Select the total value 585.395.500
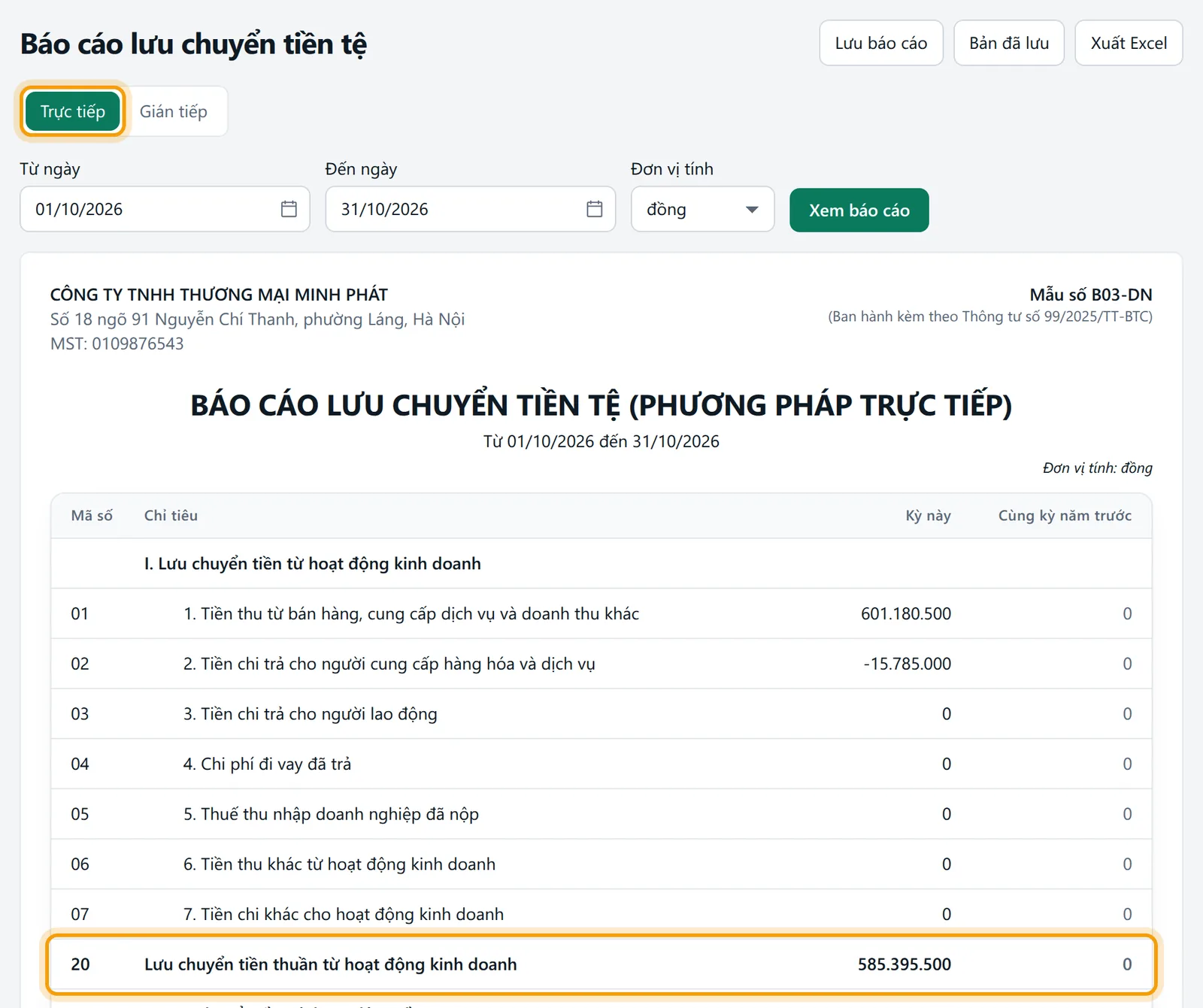Screen dimensions: 1203x1008 [x=905, y=964]
